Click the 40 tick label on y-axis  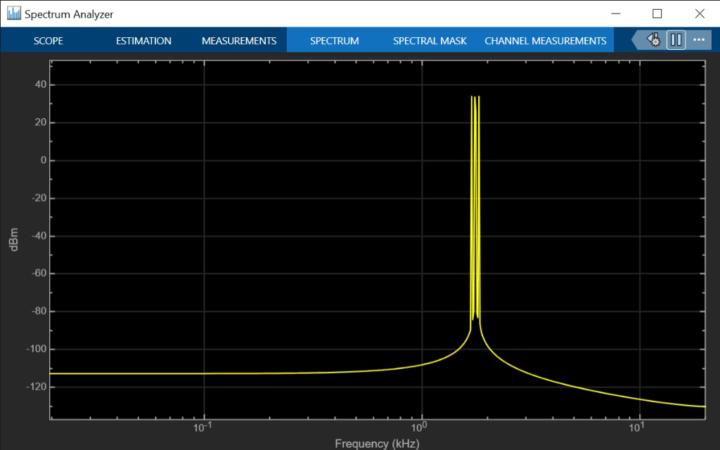tap(40, 84)
